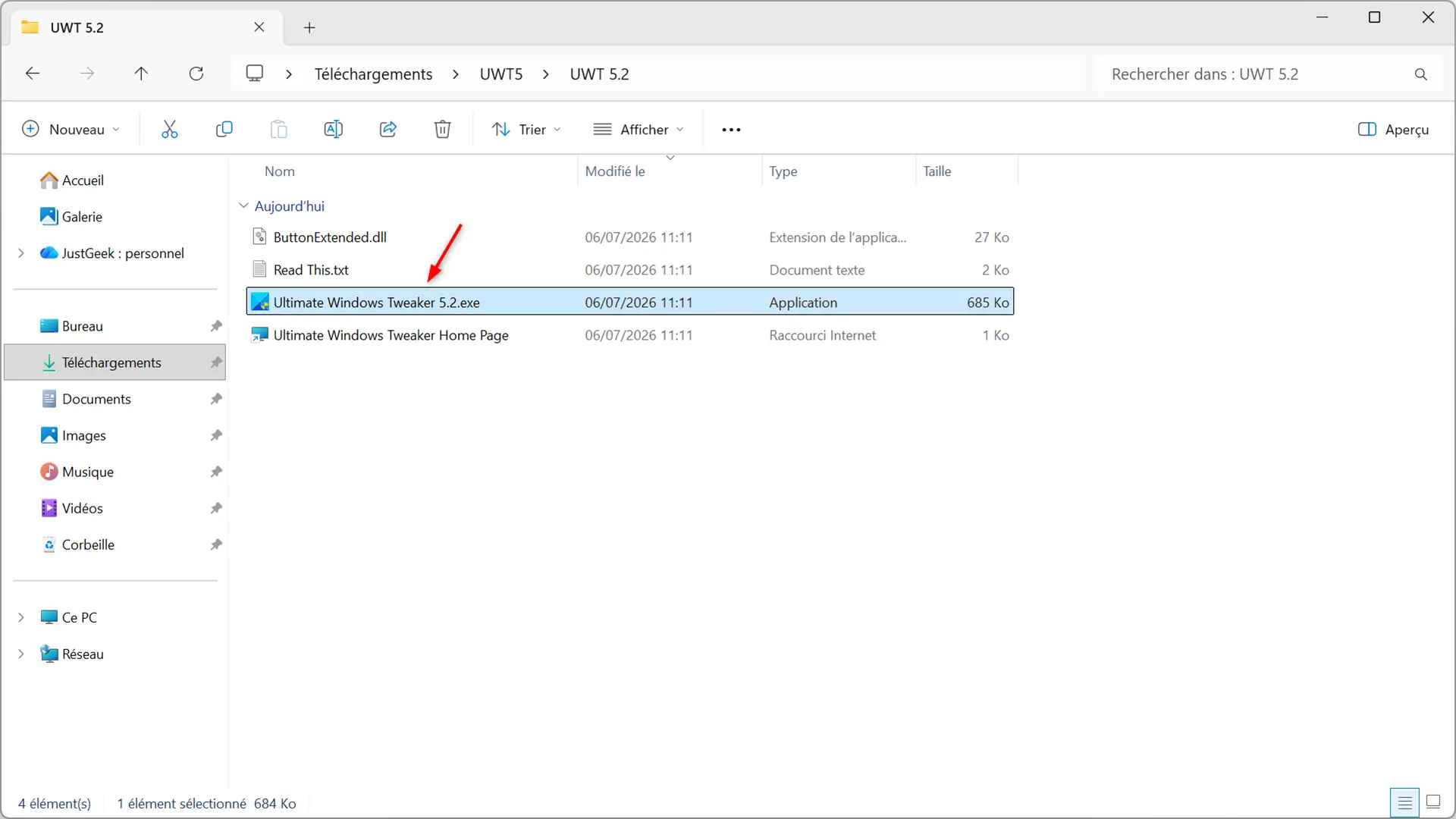Click the 685 Ko size cell
Viewport: 1456px width, 819px height.
[x=987, y=303]
